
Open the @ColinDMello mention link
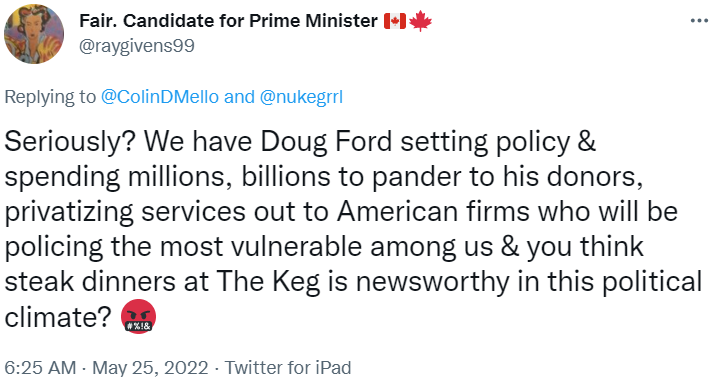[159, 97]
